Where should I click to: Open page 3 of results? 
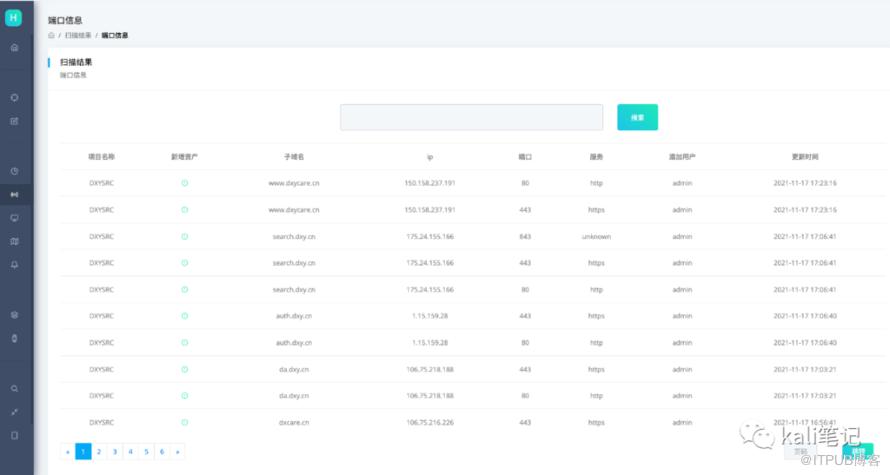tap(114, 452)
